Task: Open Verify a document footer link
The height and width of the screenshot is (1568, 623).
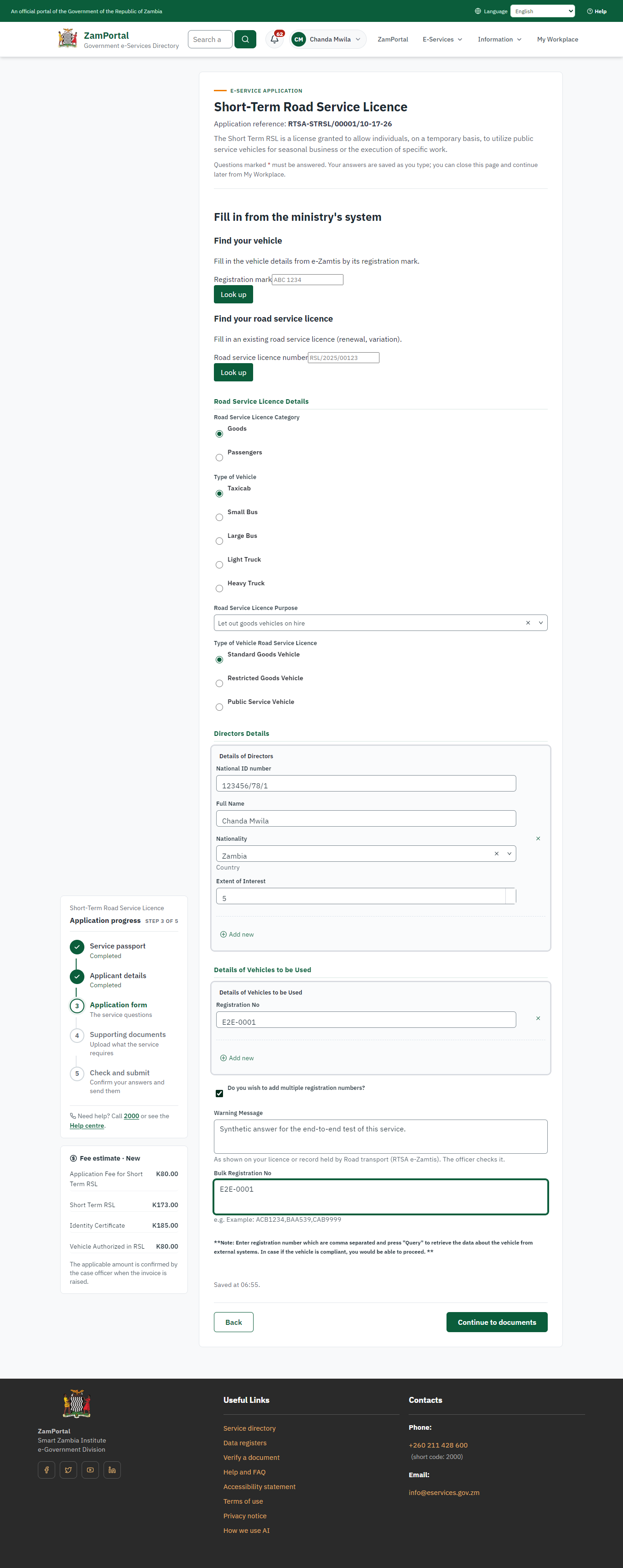Action: coord(251,1457)
